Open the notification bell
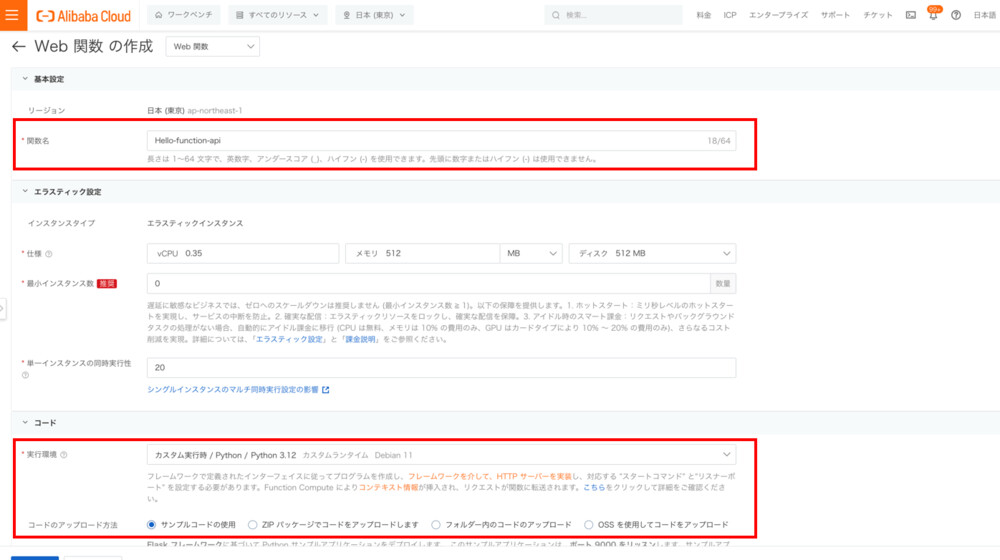The height and width of the screenshot is (560, 1000). [933, 15]
